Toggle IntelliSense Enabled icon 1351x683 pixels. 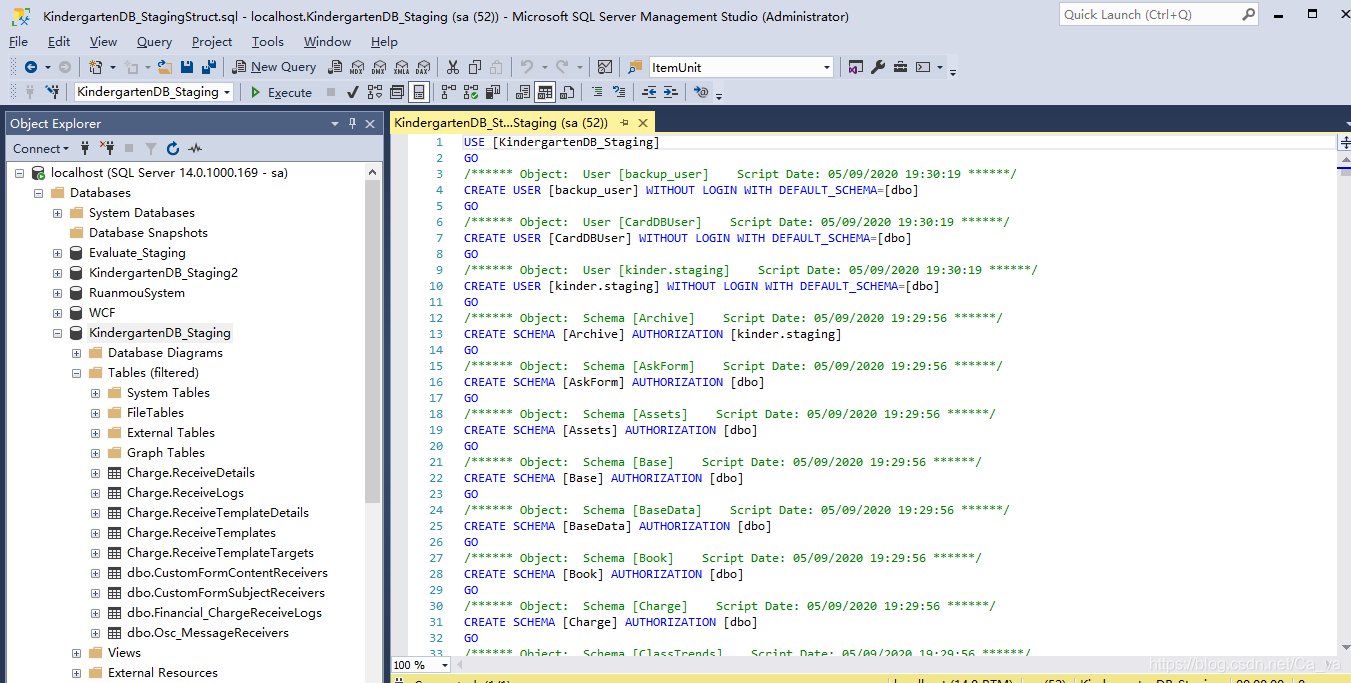pyautogui.click(x=419, y=92)
